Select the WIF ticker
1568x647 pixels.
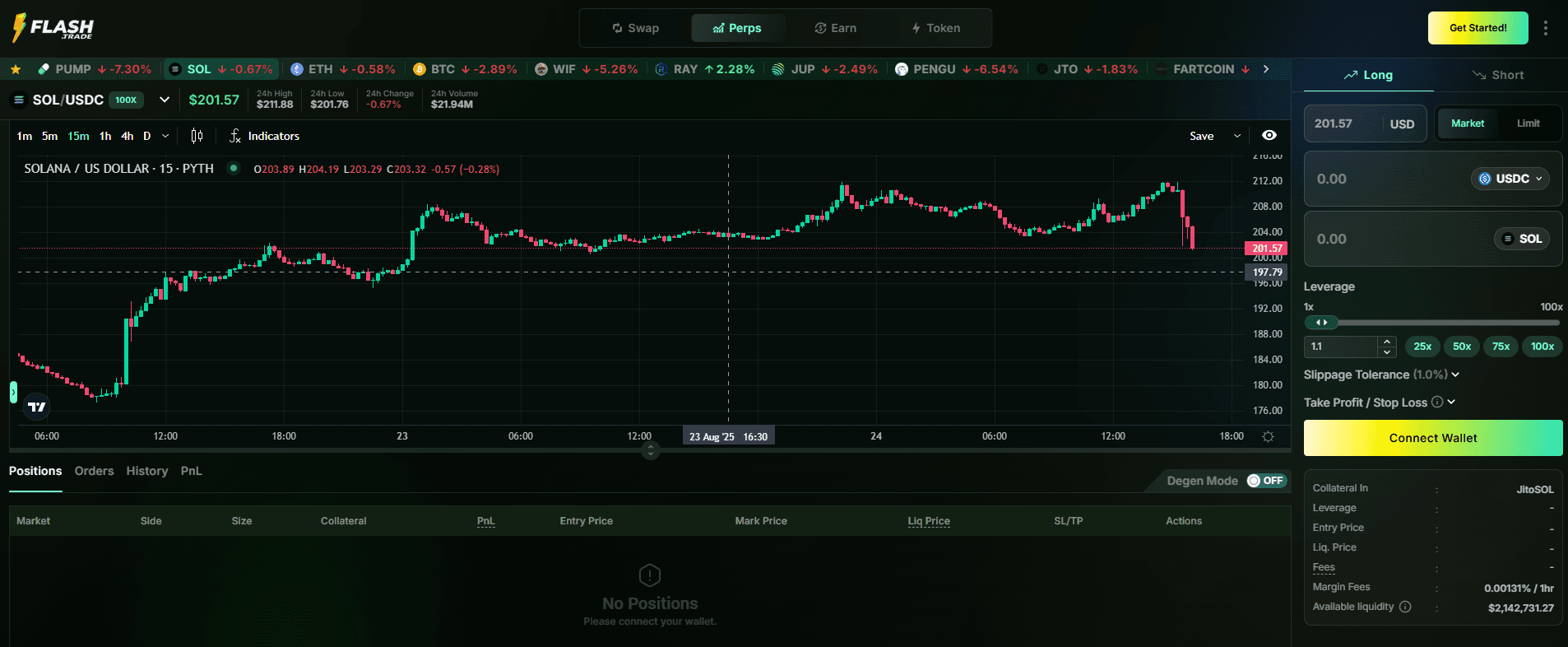tap(587, 69)
